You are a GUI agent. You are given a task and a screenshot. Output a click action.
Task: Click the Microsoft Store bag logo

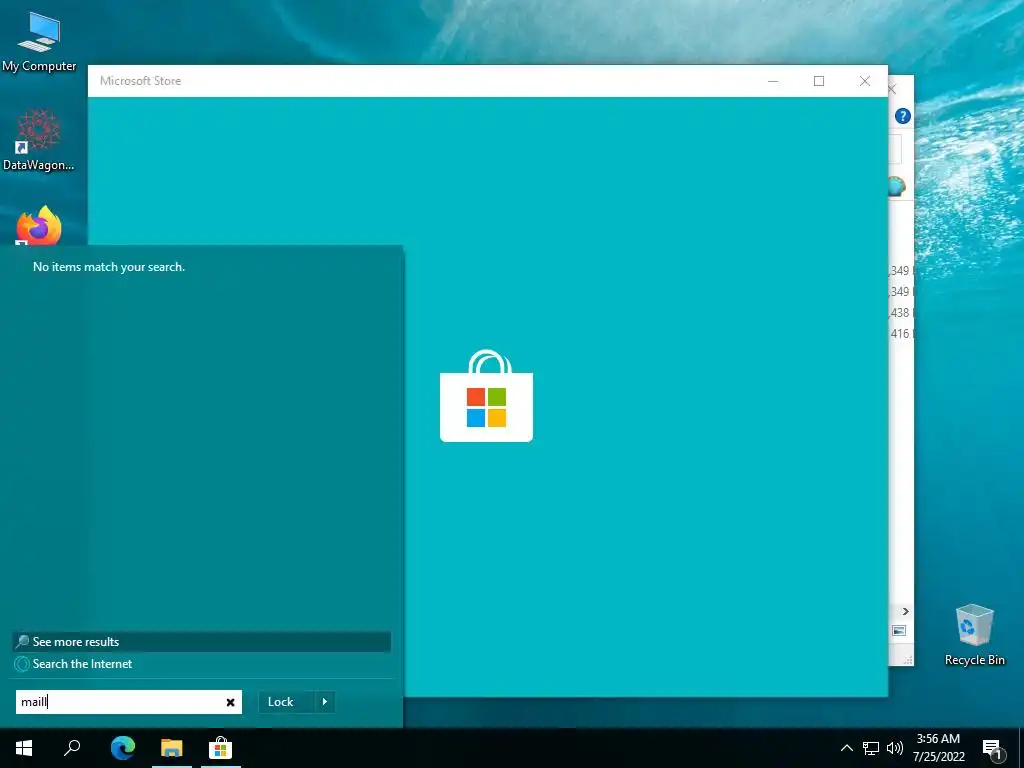pyautogui.click(x=487, y=396)
